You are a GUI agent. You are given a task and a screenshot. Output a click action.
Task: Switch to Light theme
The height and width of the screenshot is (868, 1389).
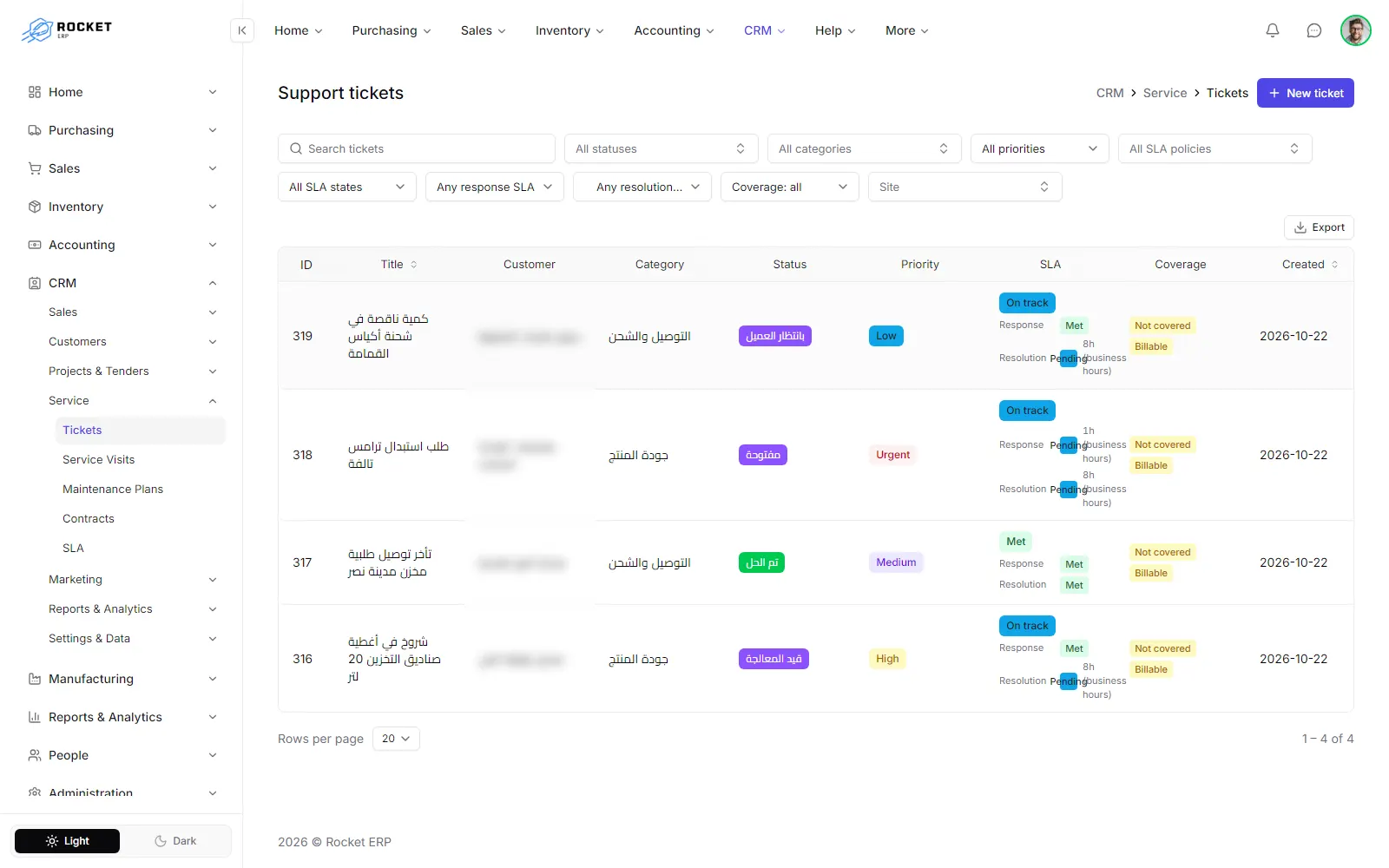tap(68, 841)
